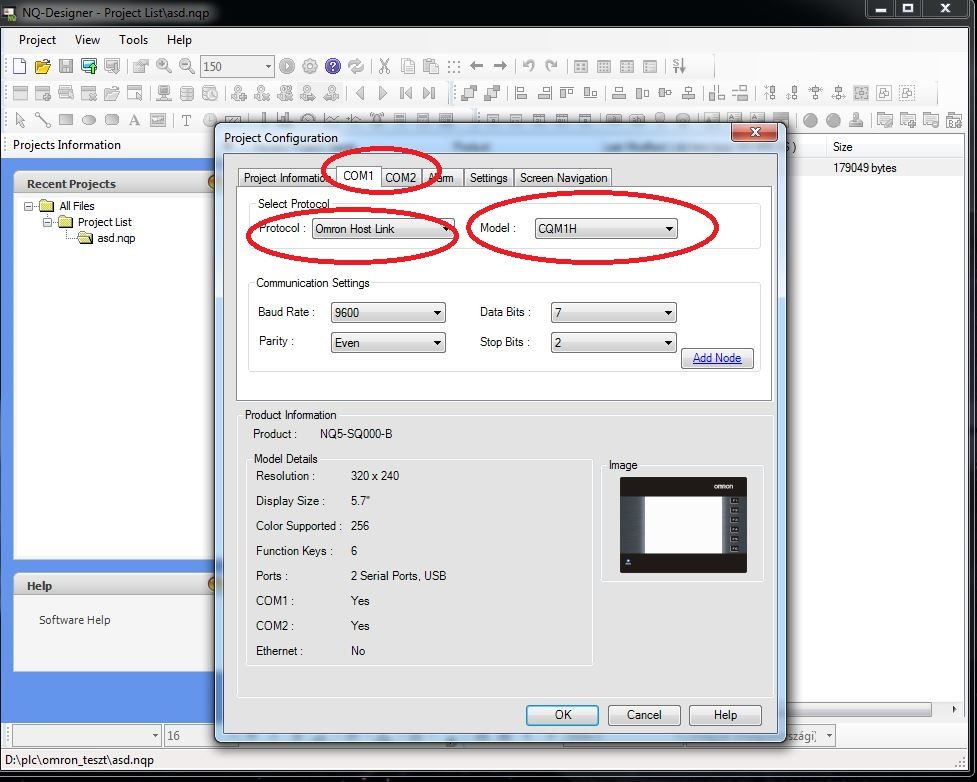Click the New project blank page icon

(x=20, y=66)
